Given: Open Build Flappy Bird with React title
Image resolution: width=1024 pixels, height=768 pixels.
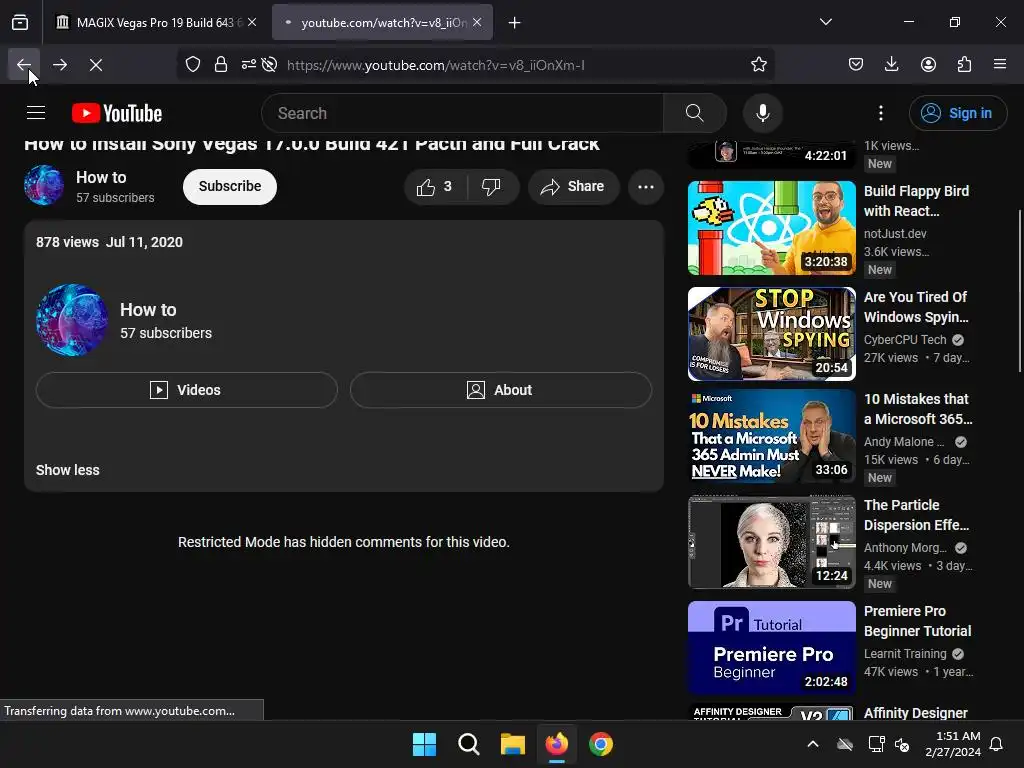Looking at the screenshot, I should coord(916,201).
